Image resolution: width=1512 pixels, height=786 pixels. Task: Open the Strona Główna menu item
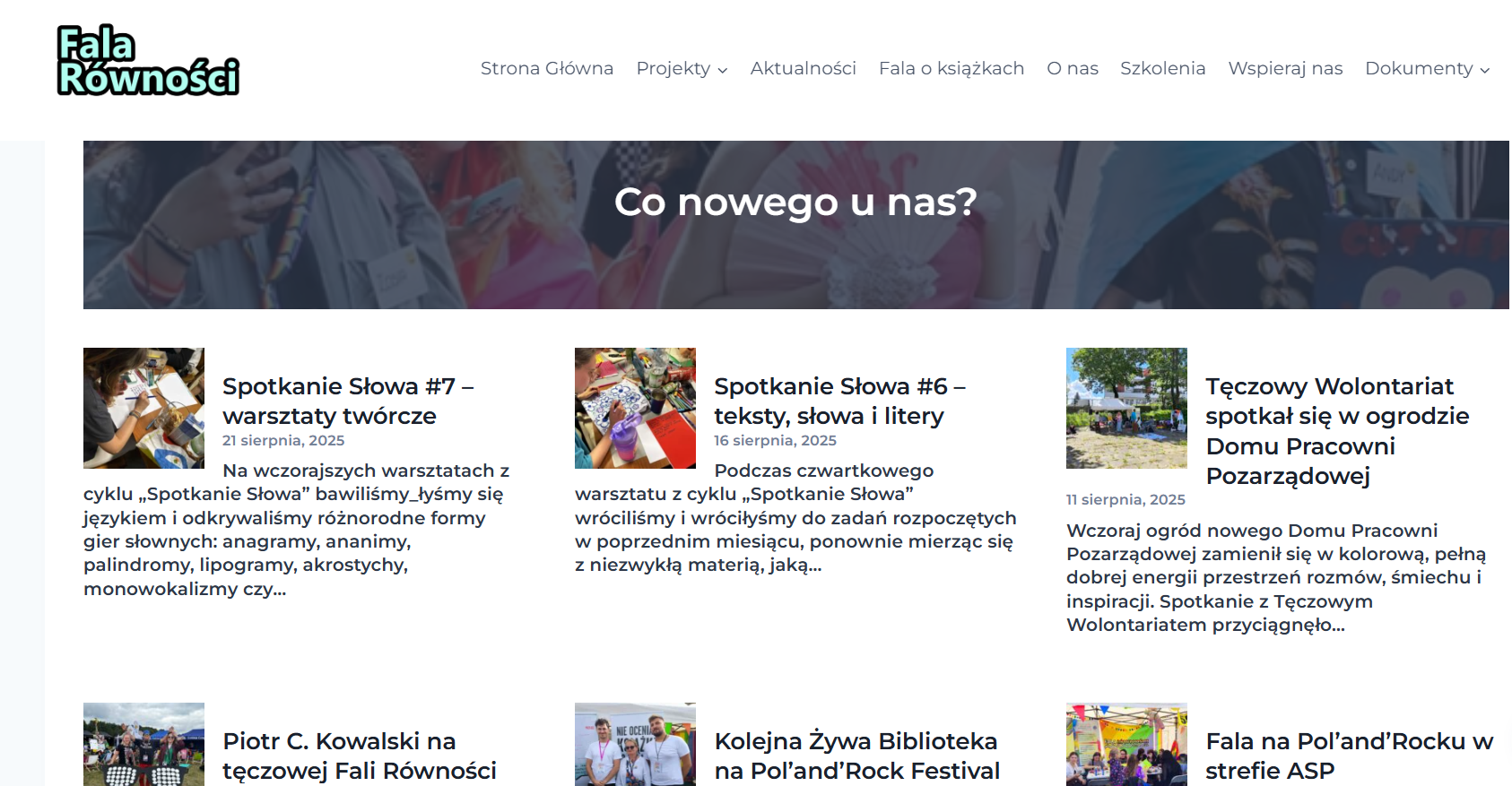pos(547,68)
